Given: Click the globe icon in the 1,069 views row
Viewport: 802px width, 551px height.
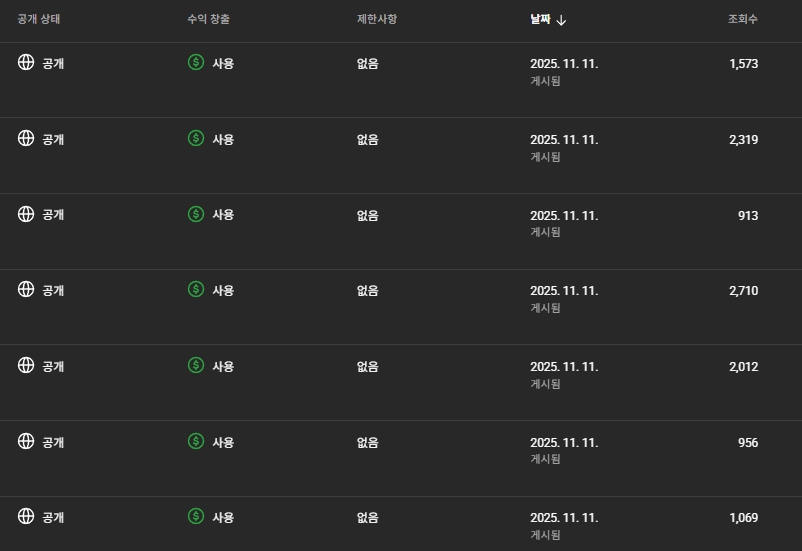Looking at the screenshot, I should pyautogui.click(x=26, y=517).
